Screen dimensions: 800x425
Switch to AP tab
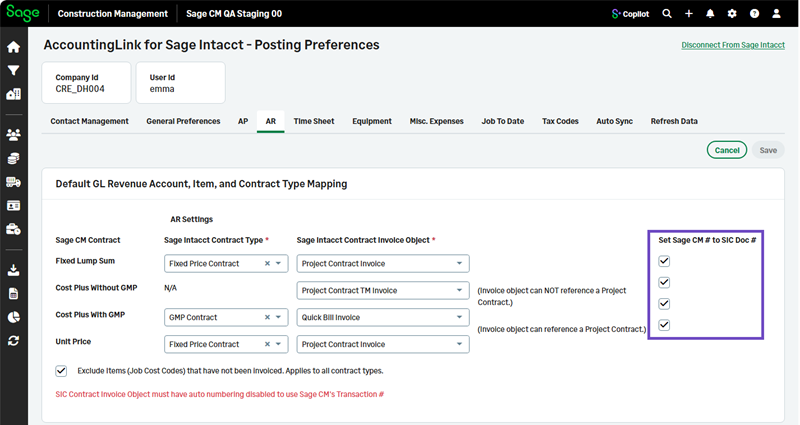243,121
